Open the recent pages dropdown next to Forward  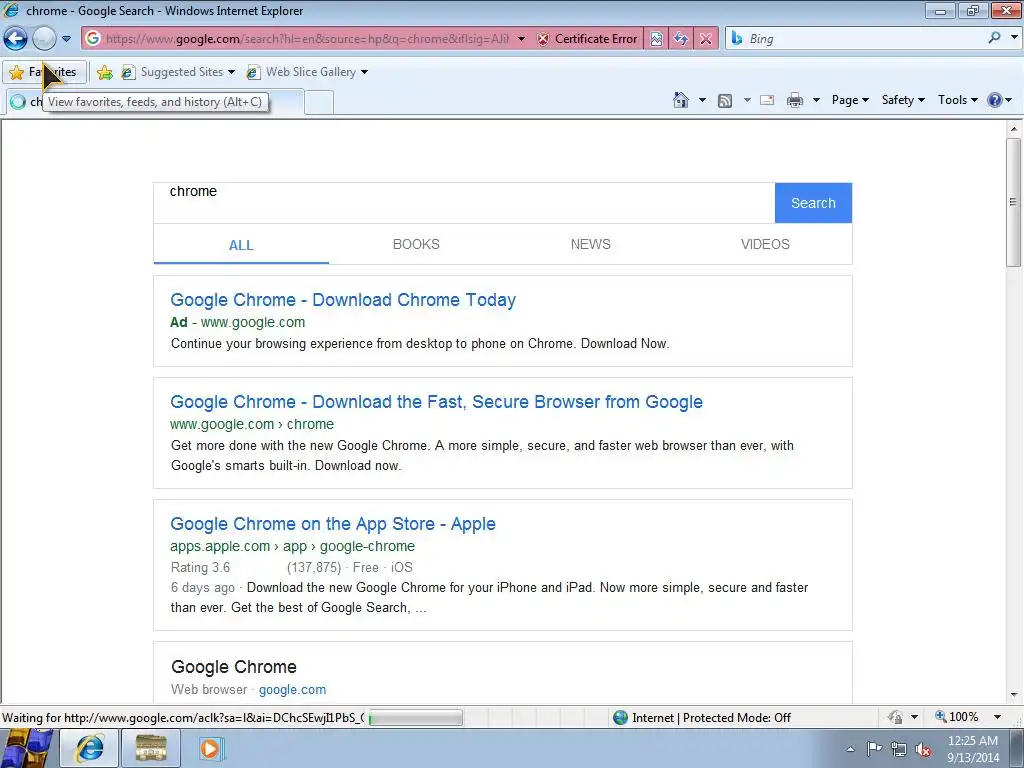click(66, 39)
